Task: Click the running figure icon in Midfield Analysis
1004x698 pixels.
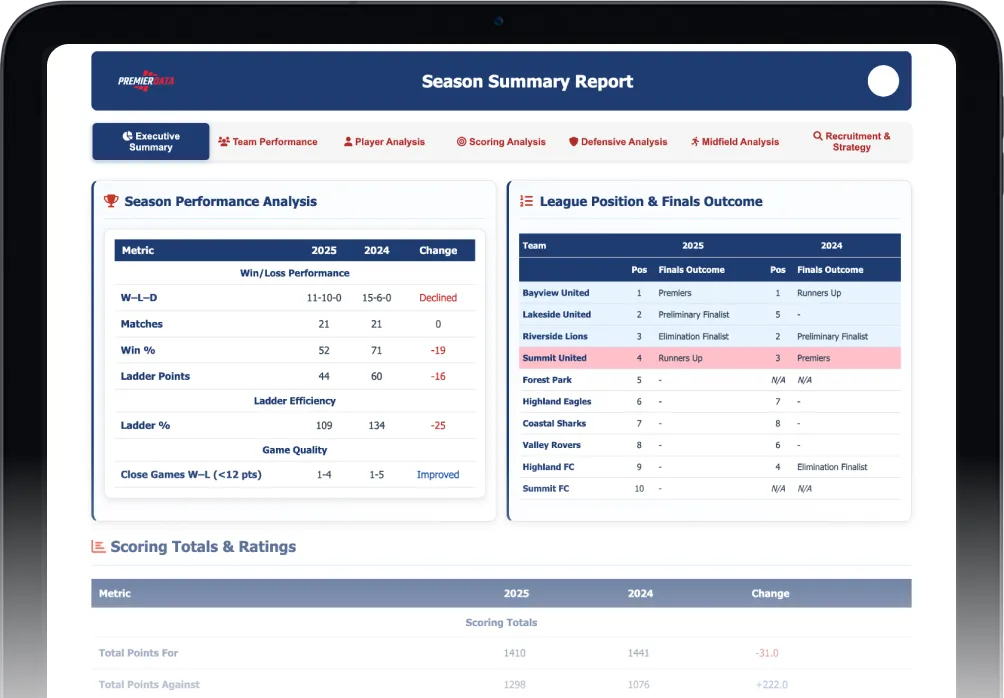Action: click(695, 142)
